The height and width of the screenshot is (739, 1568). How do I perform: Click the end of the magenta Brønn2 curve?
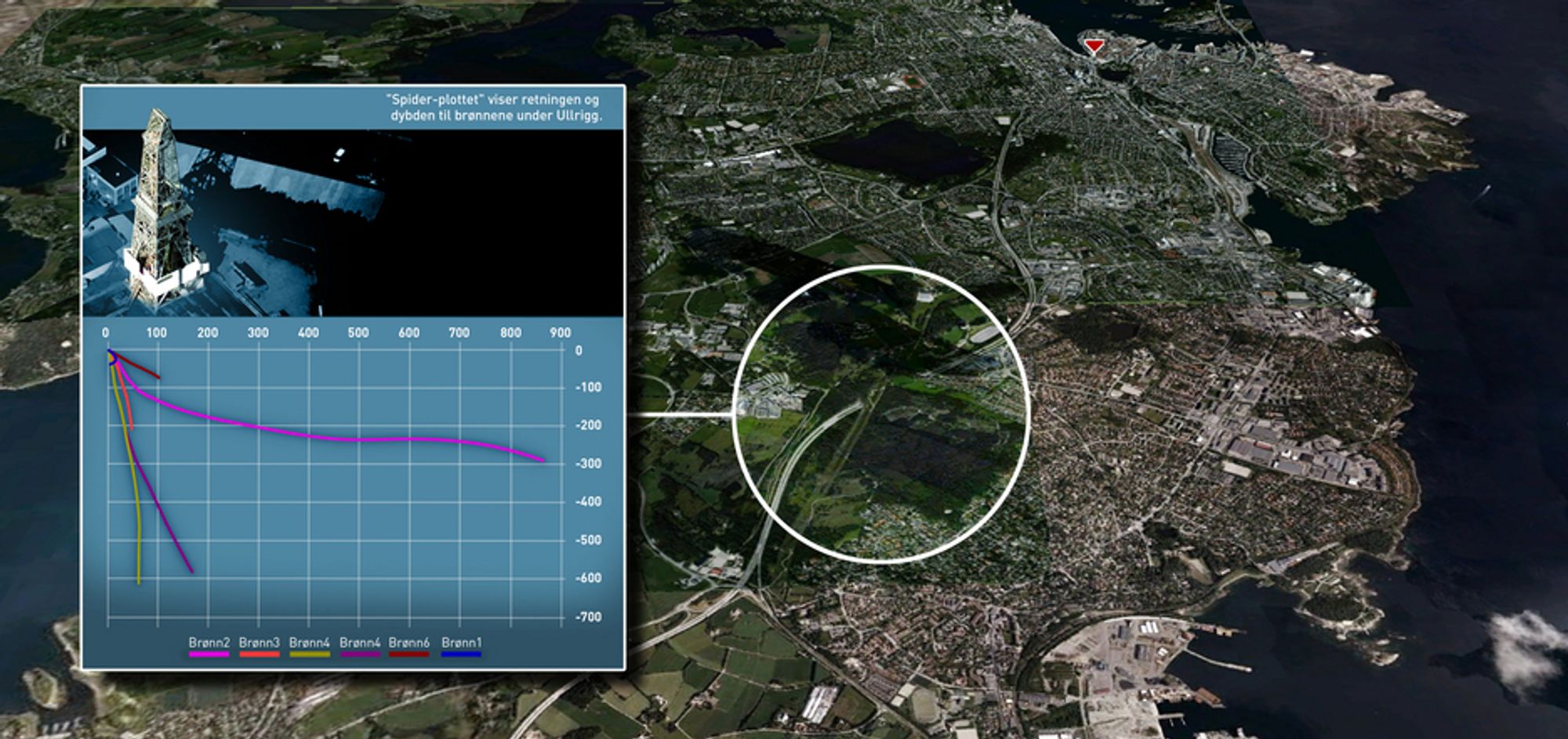coord(542,460)
